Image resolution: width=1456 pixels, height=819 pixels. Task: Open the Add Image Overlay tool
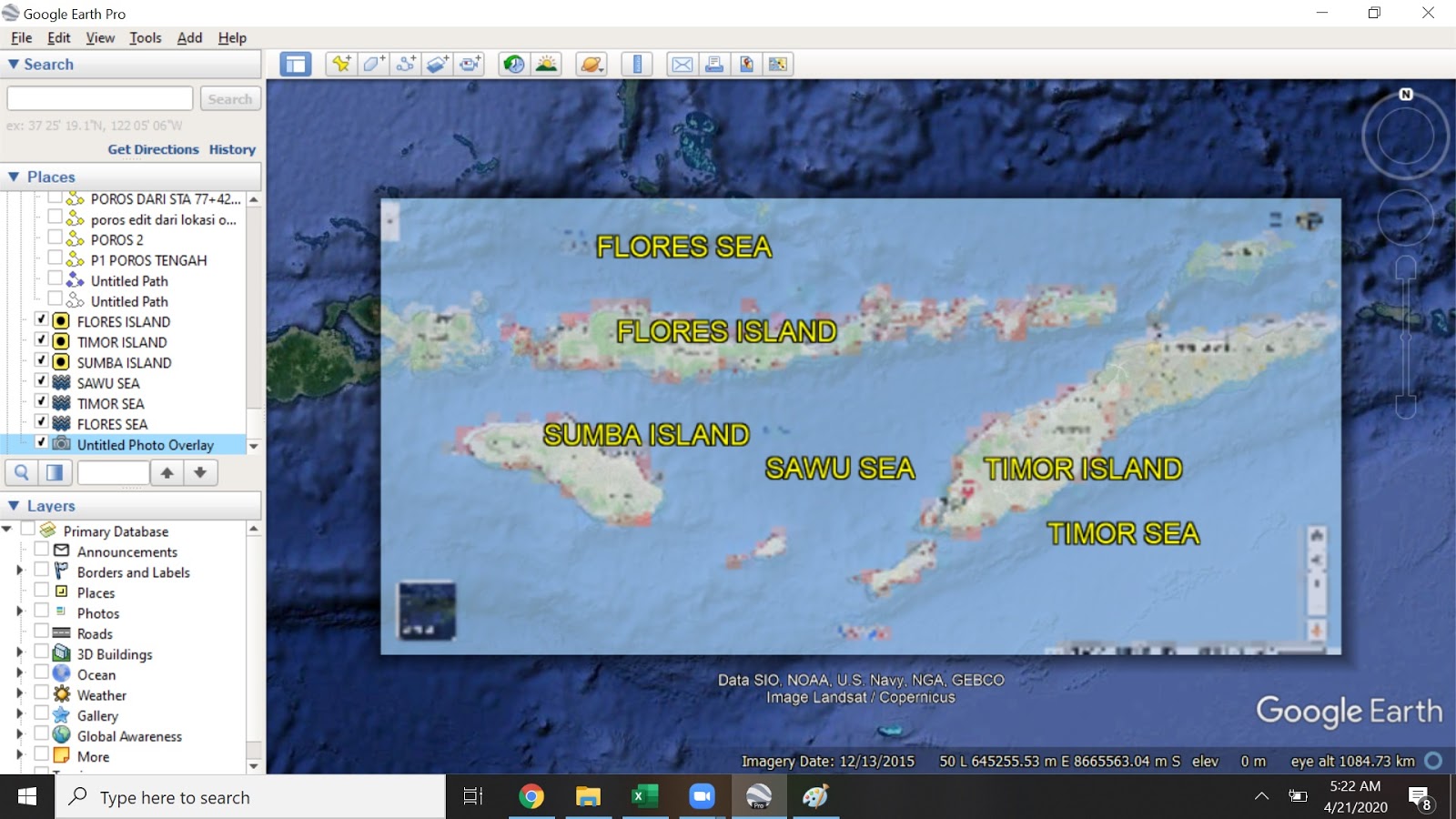coord(439,64)
